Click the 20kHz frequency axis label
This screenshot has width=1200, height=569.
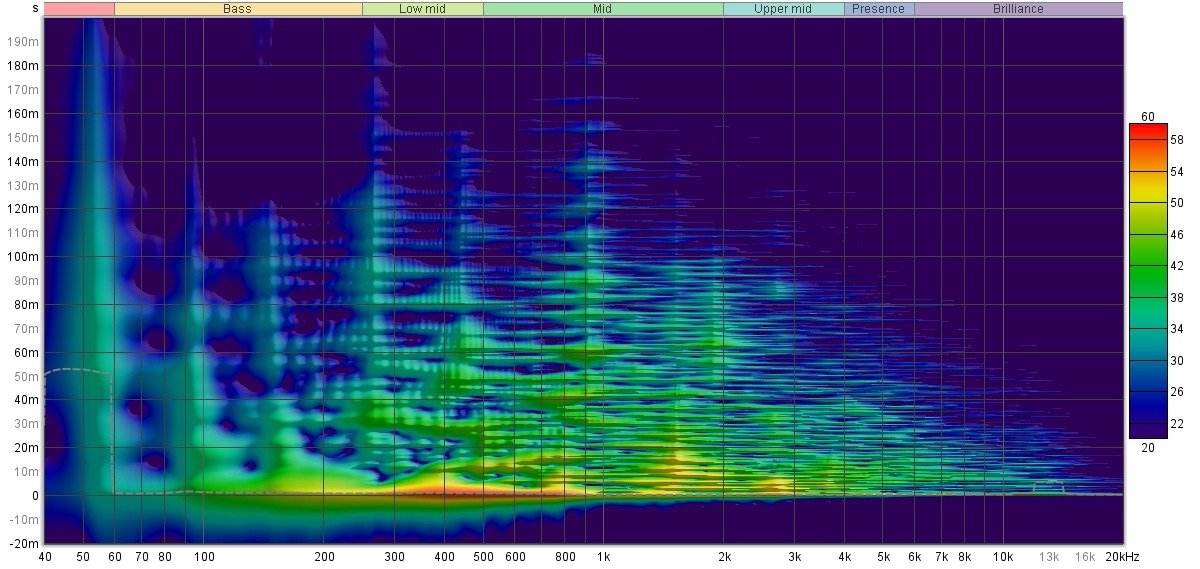tap(1122, 557)
